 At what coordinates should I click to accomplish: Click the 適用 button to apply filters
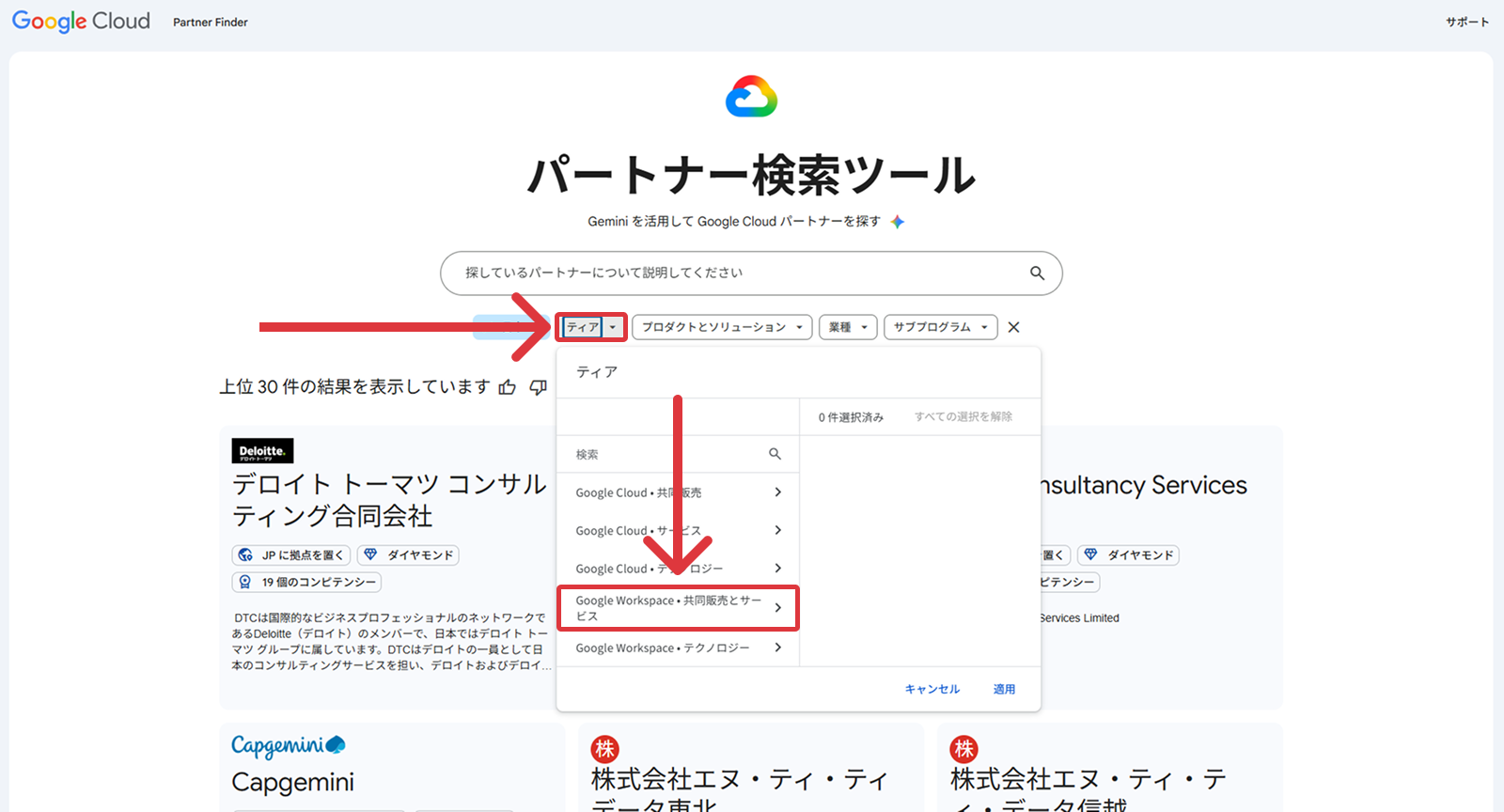pyautogui.click(x=1004, y=689)
